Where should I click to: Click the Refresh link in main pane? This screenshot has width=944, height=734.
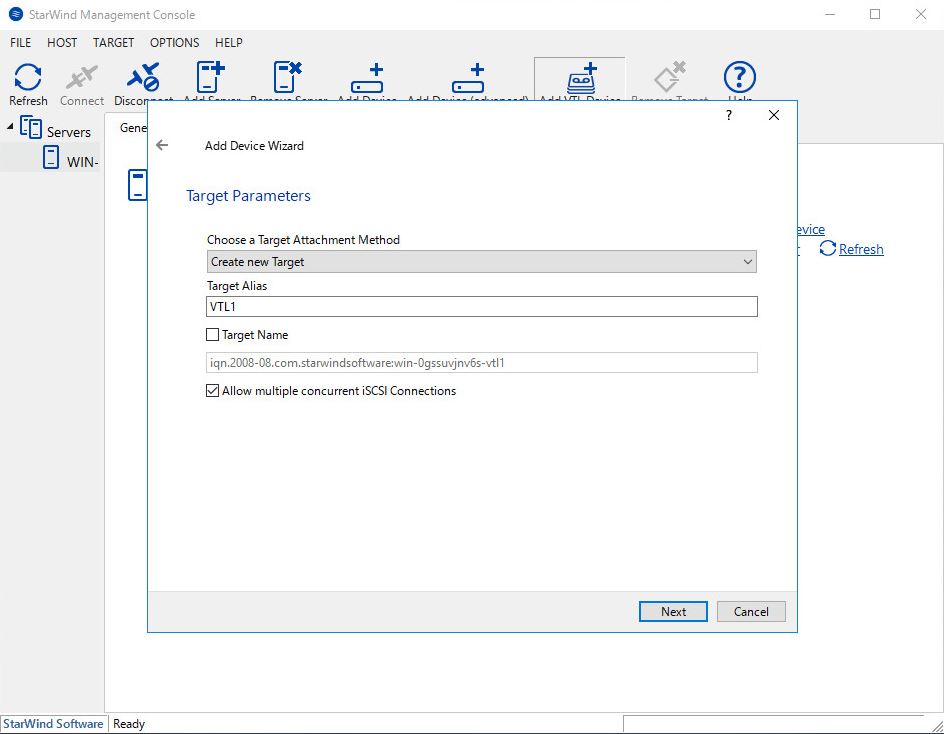(861, 249)
